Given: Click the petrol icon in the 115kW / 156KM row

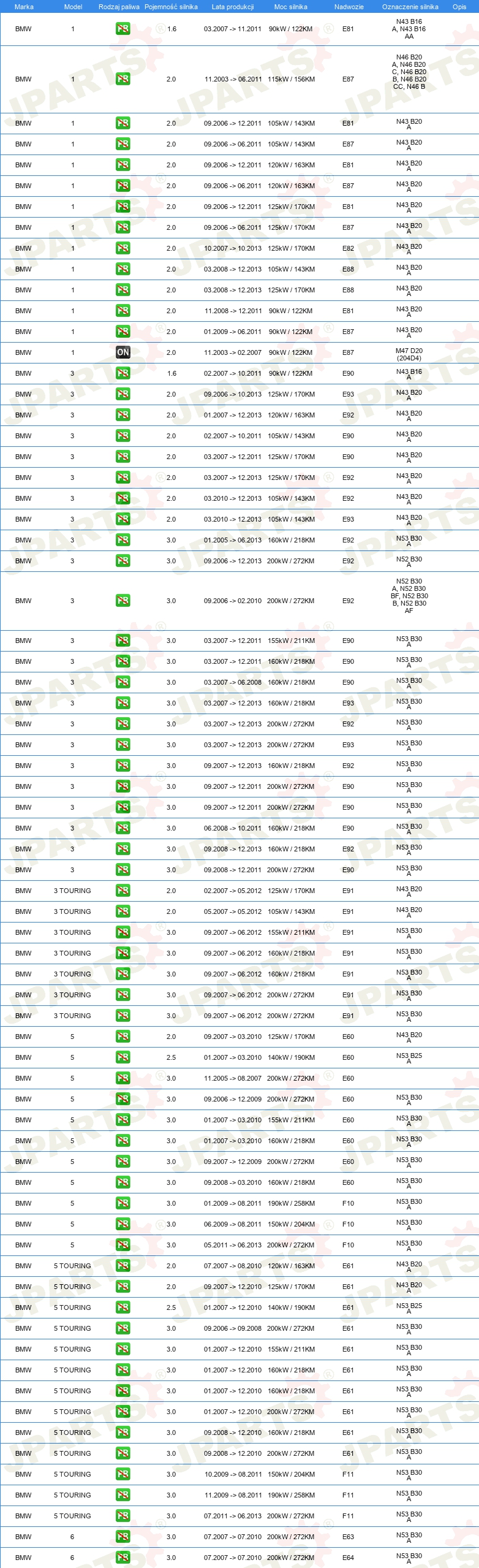Looking at the screenshot, I should tap(123, 79).
